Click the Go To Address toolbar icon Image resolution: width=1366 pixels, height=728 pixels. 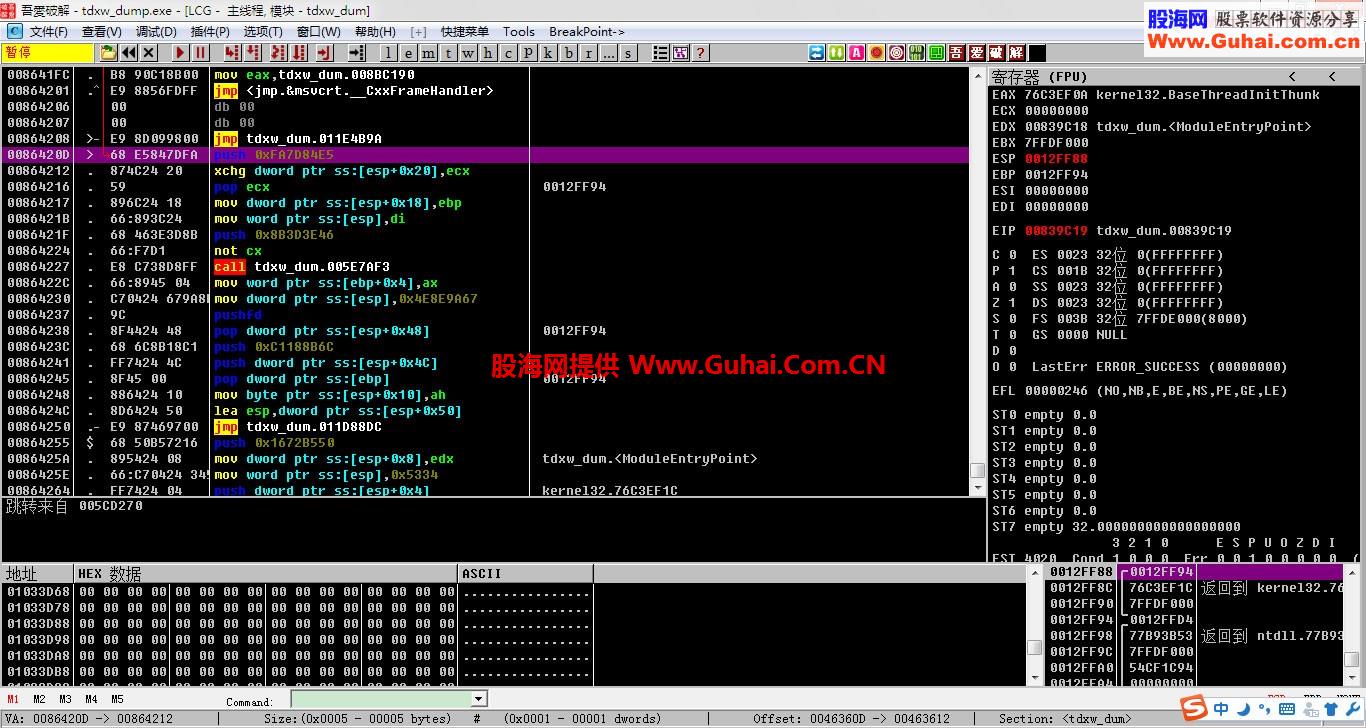pyautogui.click(x=357, y=53)
